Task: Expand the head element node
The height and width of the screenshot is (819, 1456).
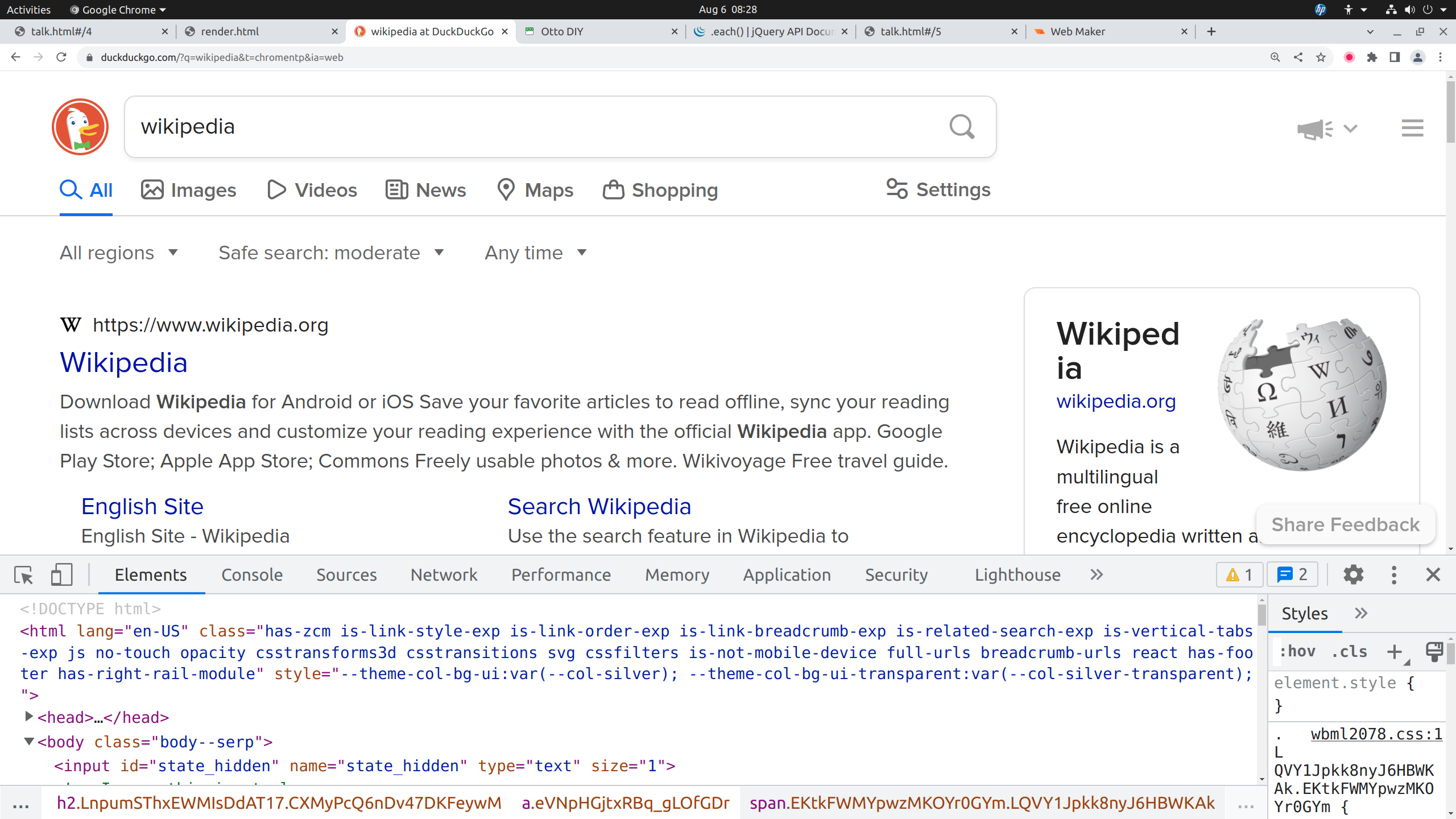Action: click(x=28, y=717)
